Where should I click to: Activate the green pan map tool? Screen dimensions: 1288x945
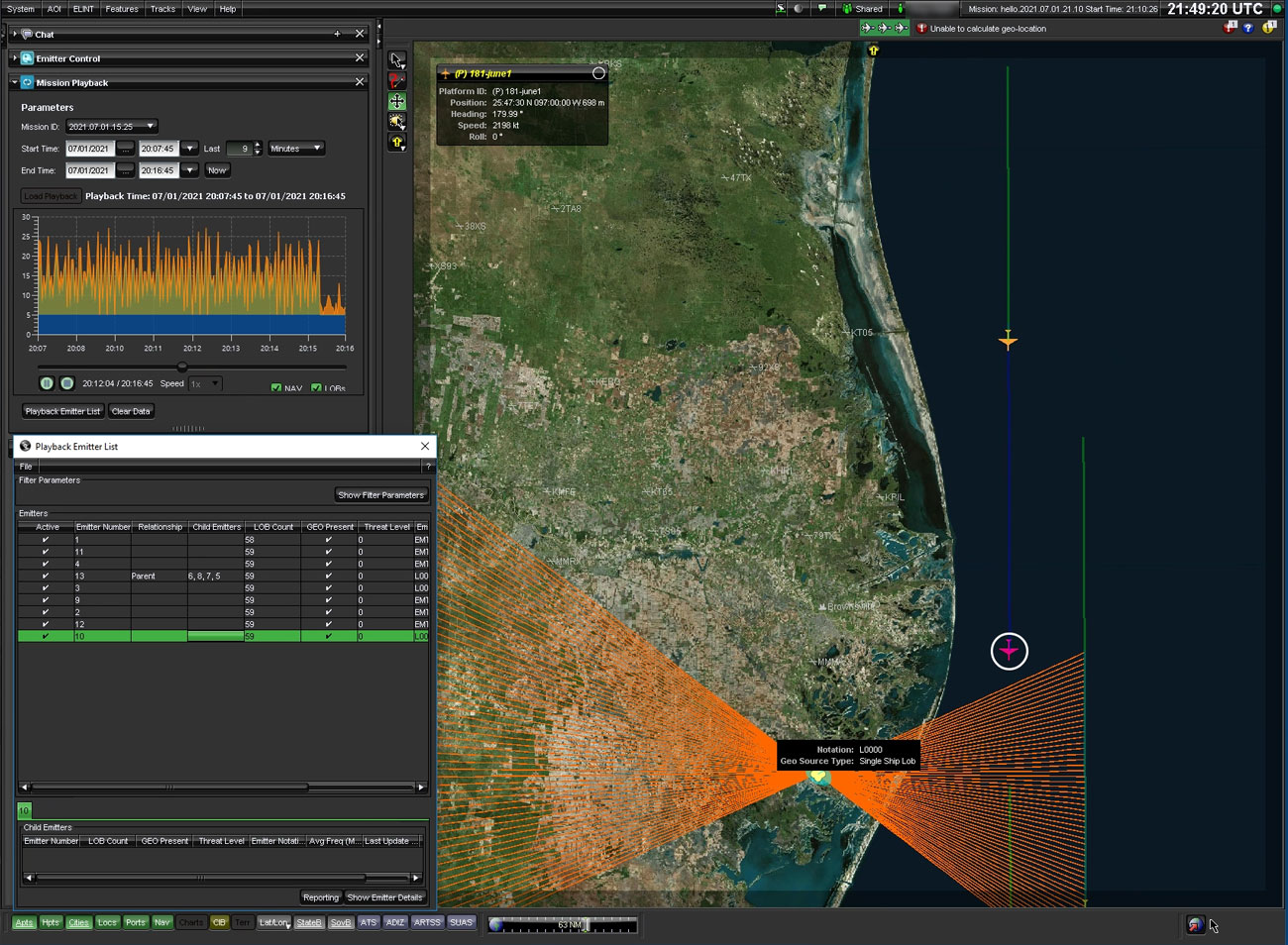pos(397,101)
